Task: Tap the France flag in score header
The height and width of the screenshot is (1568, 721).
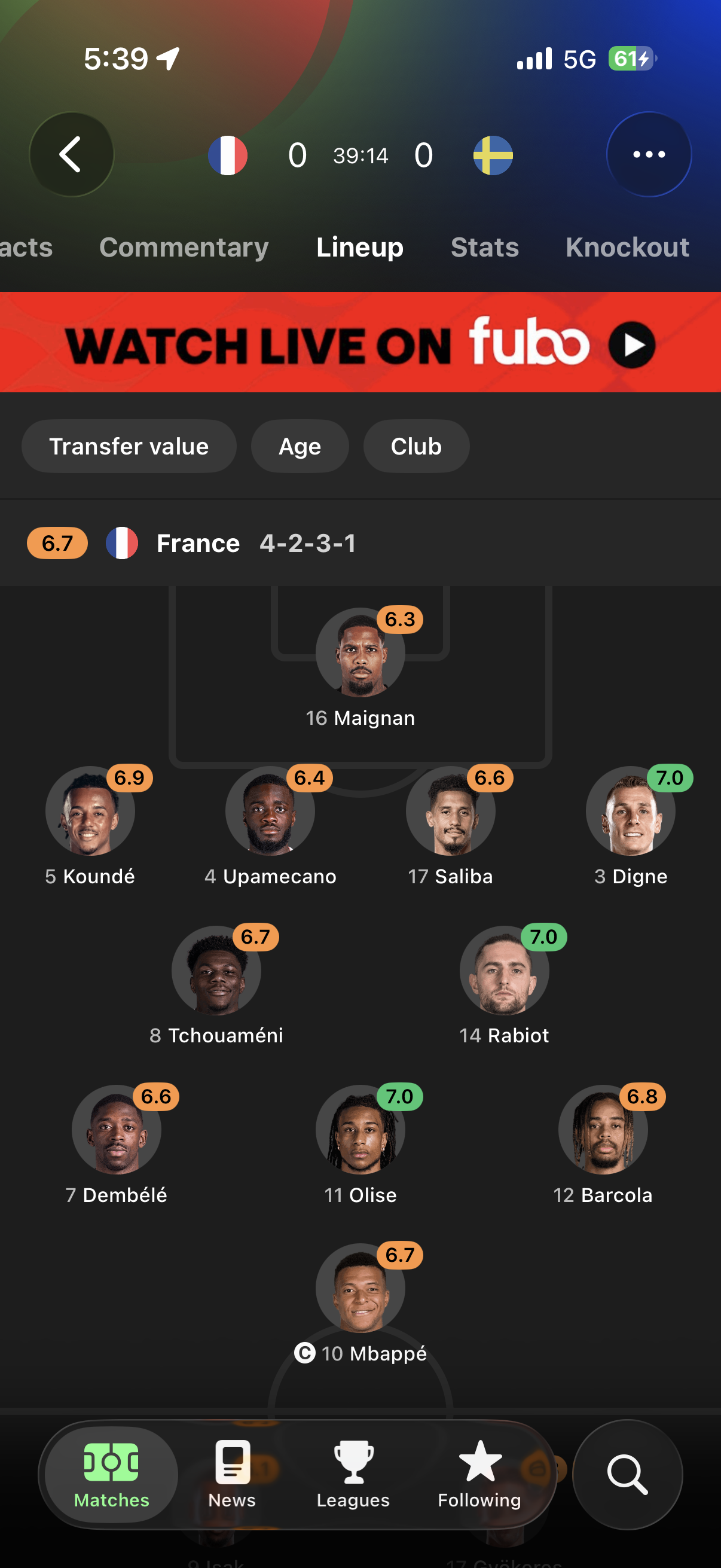Action: pyautogui.click(x=228, y=155)
